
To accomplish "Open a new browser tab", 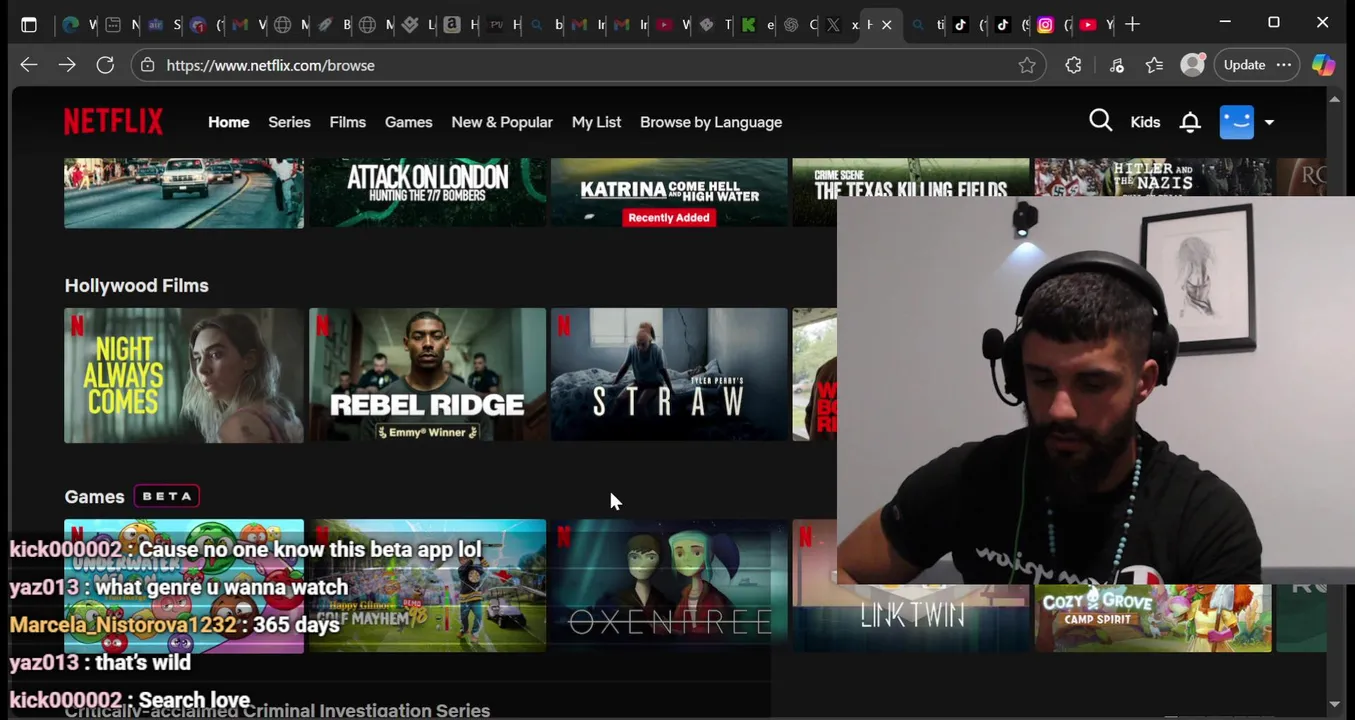I will 1132,24.
